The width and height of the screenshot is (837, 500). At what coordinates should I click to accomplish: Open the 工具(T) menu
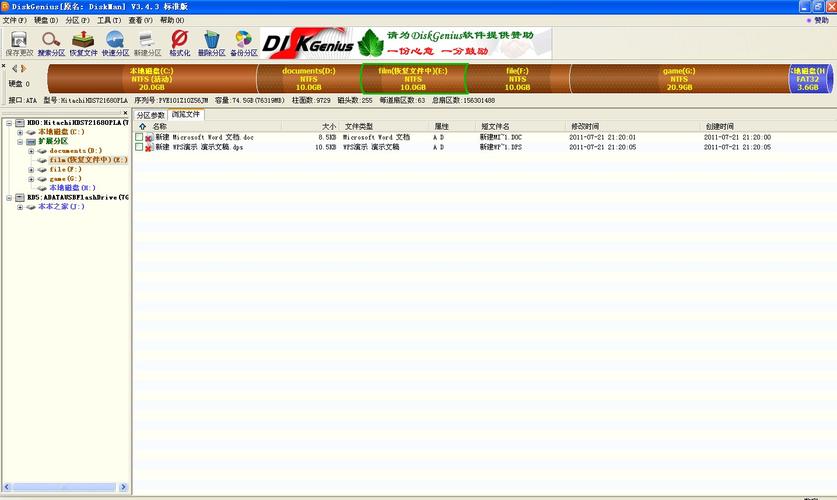point(109,20)
